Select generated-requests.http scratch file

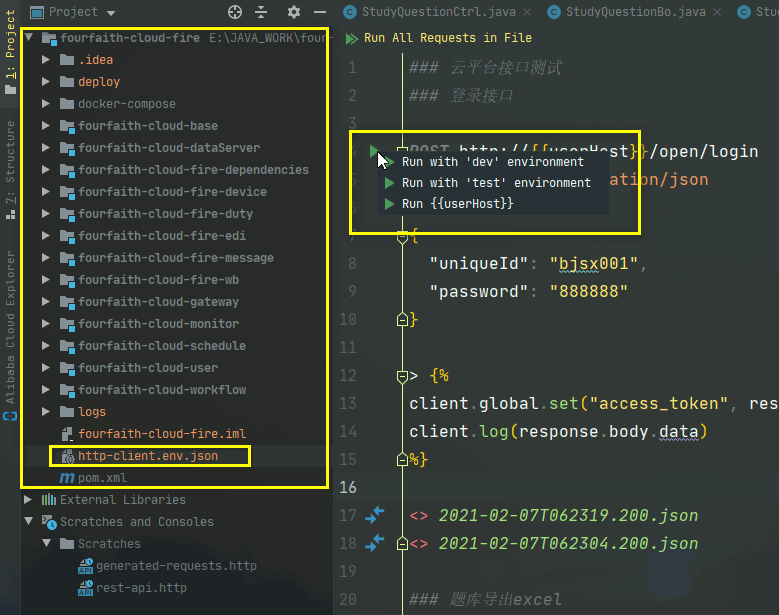coord(176,565)
